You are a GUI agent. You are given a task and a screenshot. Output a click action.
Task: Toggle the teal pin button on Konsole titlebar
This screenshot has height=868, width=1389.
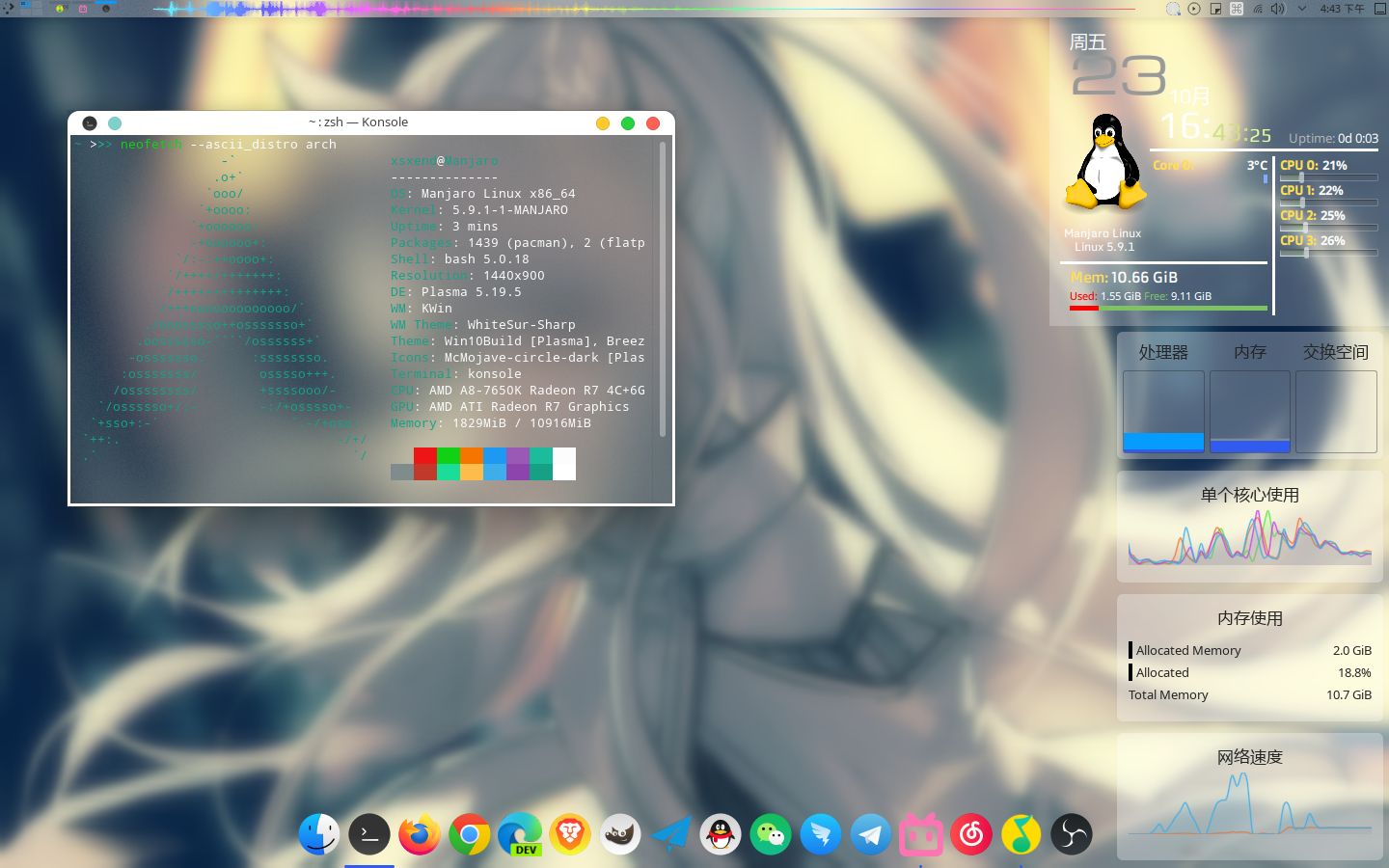[115, 123]
